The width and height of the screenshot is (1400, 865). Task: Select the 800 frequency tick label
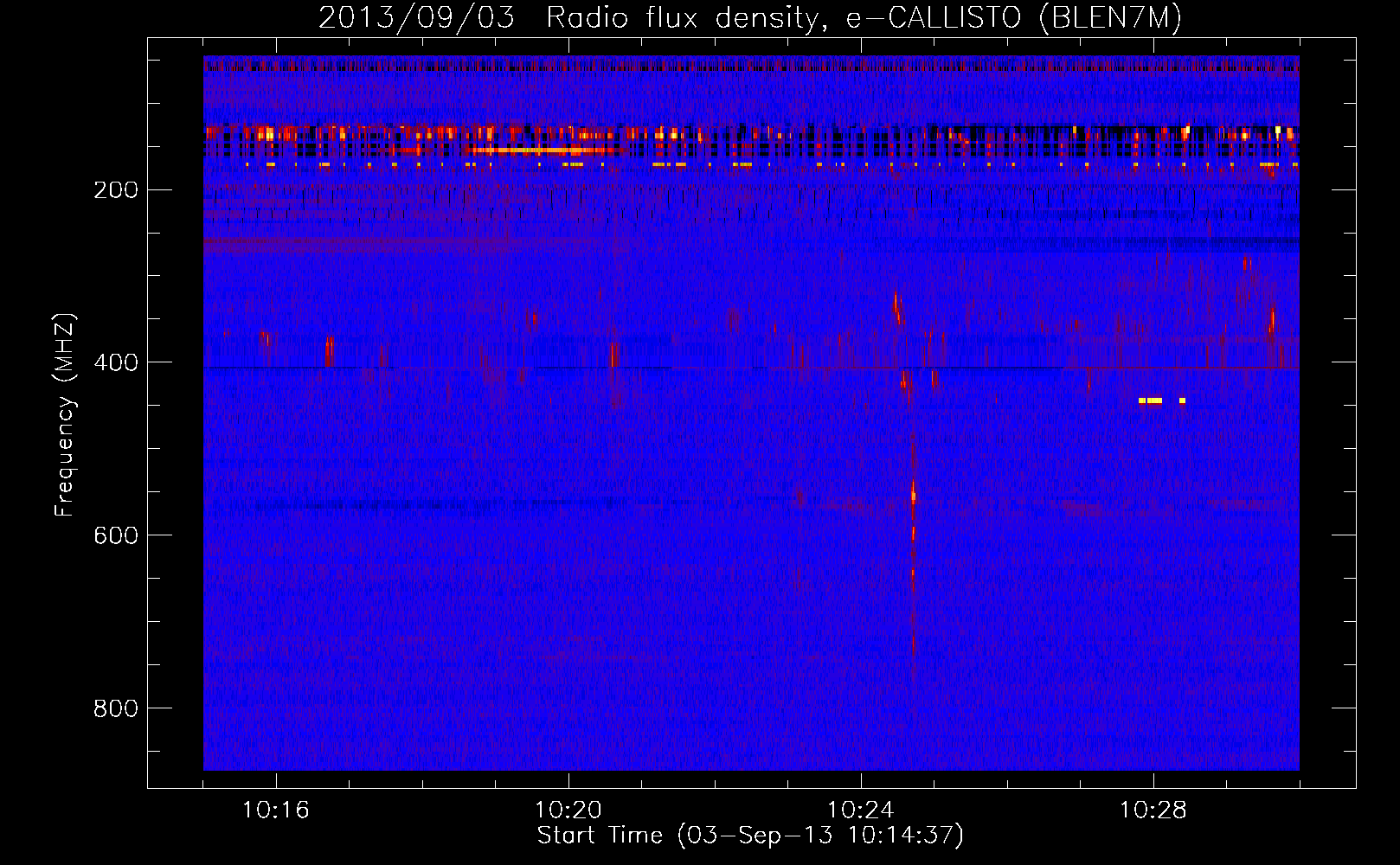pyautogui.click(x=116, y=708)
